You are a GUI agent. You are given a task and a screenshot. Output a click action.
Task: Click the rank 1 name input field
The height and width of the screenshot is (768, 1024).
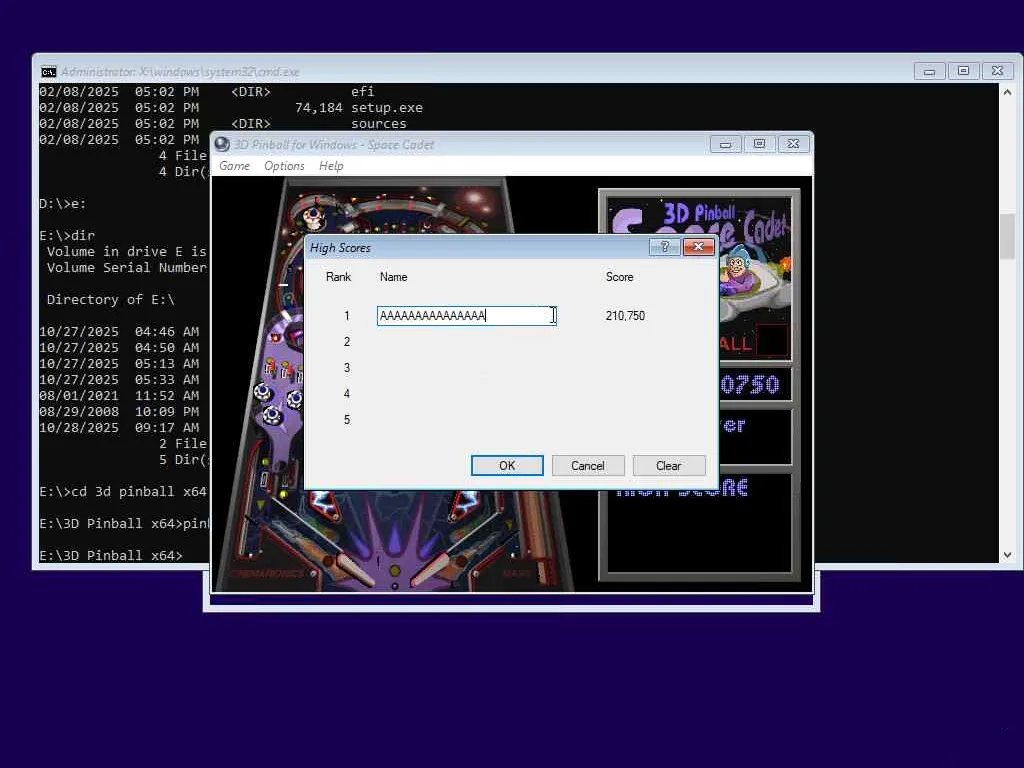point(466,316)
